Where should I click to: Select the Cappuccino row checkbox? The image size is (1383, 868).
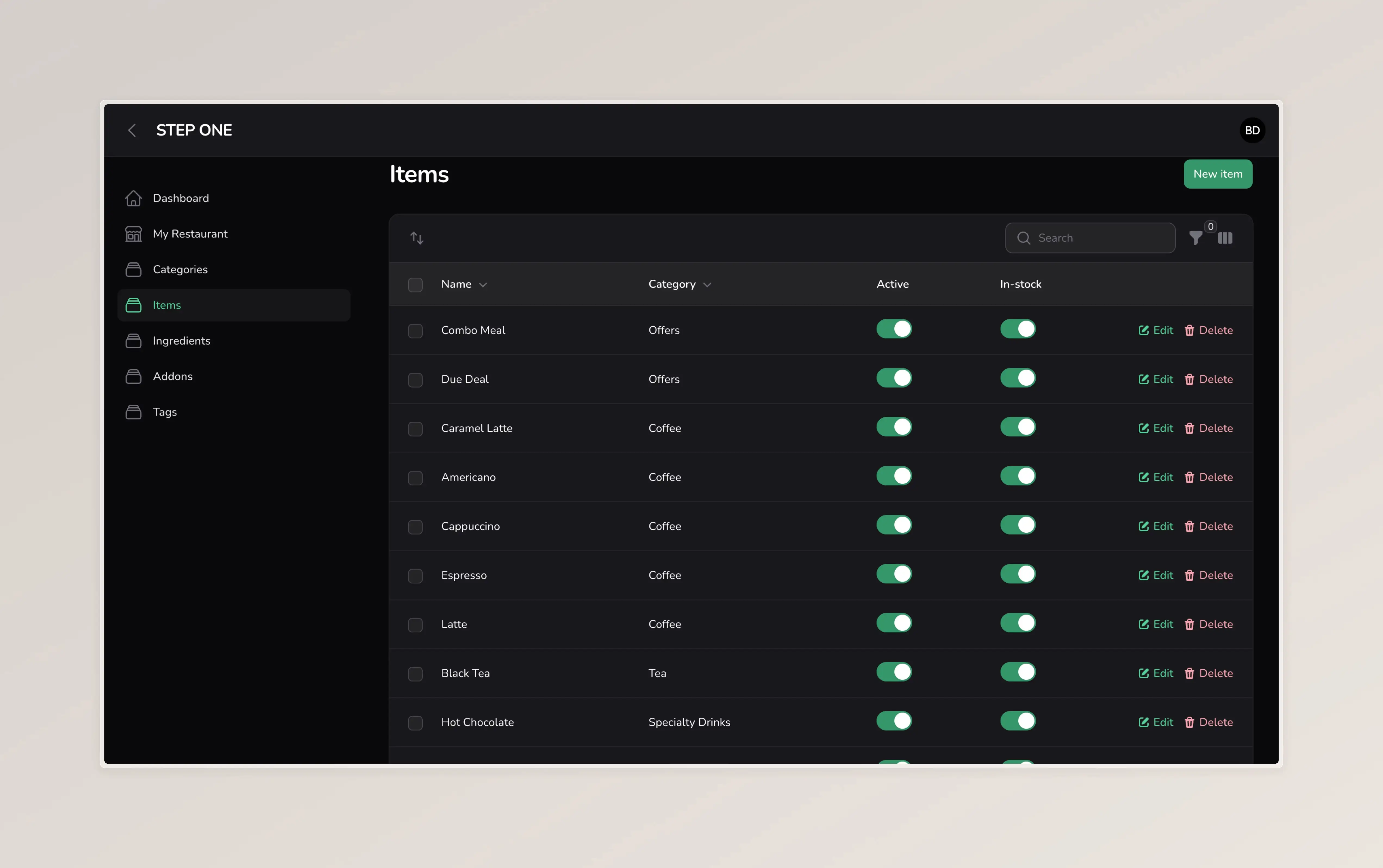(x=415, y=526)
